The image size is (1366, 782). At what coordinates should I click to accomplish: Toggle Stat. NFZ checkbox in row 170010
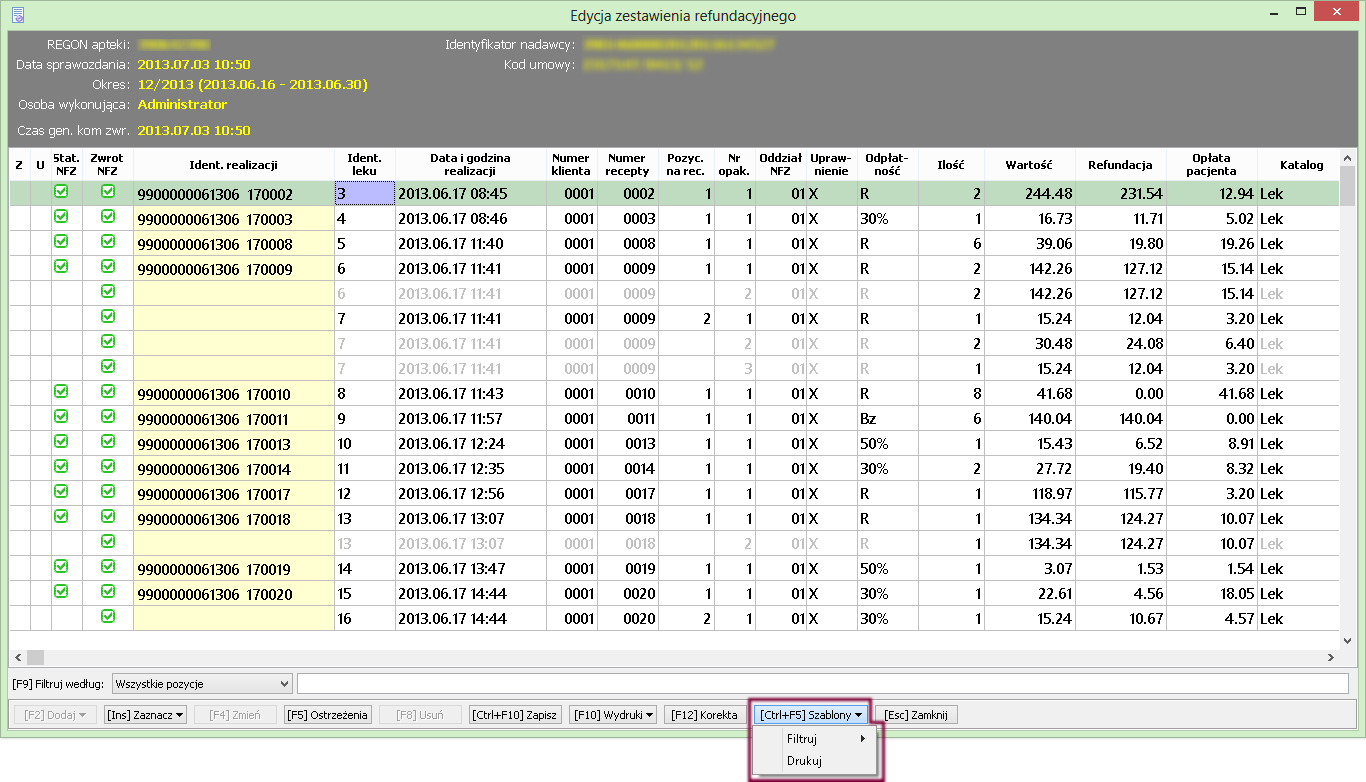pos(61,391)
